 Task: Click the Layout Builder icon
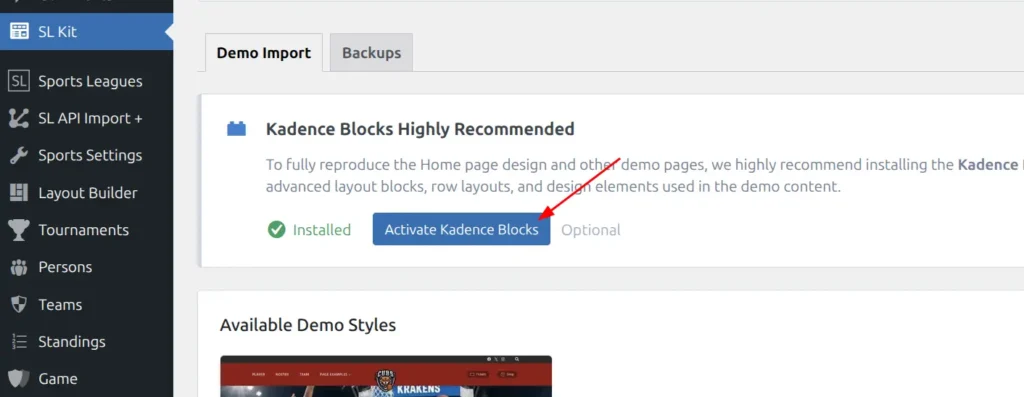(19, 193)
